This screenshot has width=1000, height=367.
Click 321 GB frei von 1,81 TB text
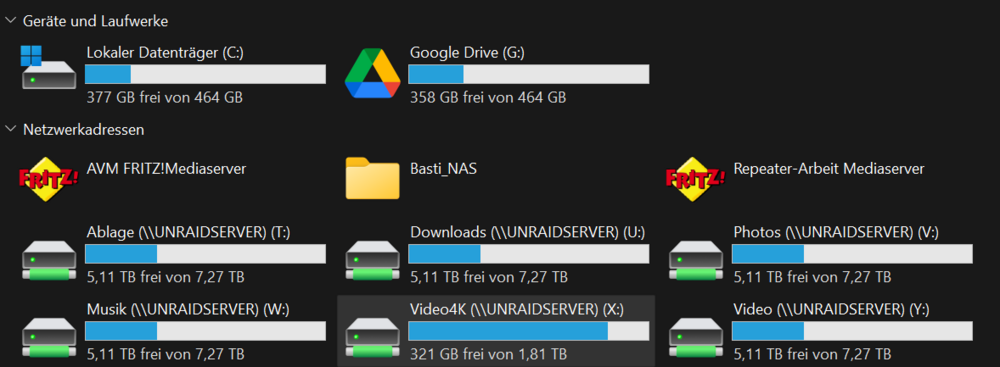489,354
